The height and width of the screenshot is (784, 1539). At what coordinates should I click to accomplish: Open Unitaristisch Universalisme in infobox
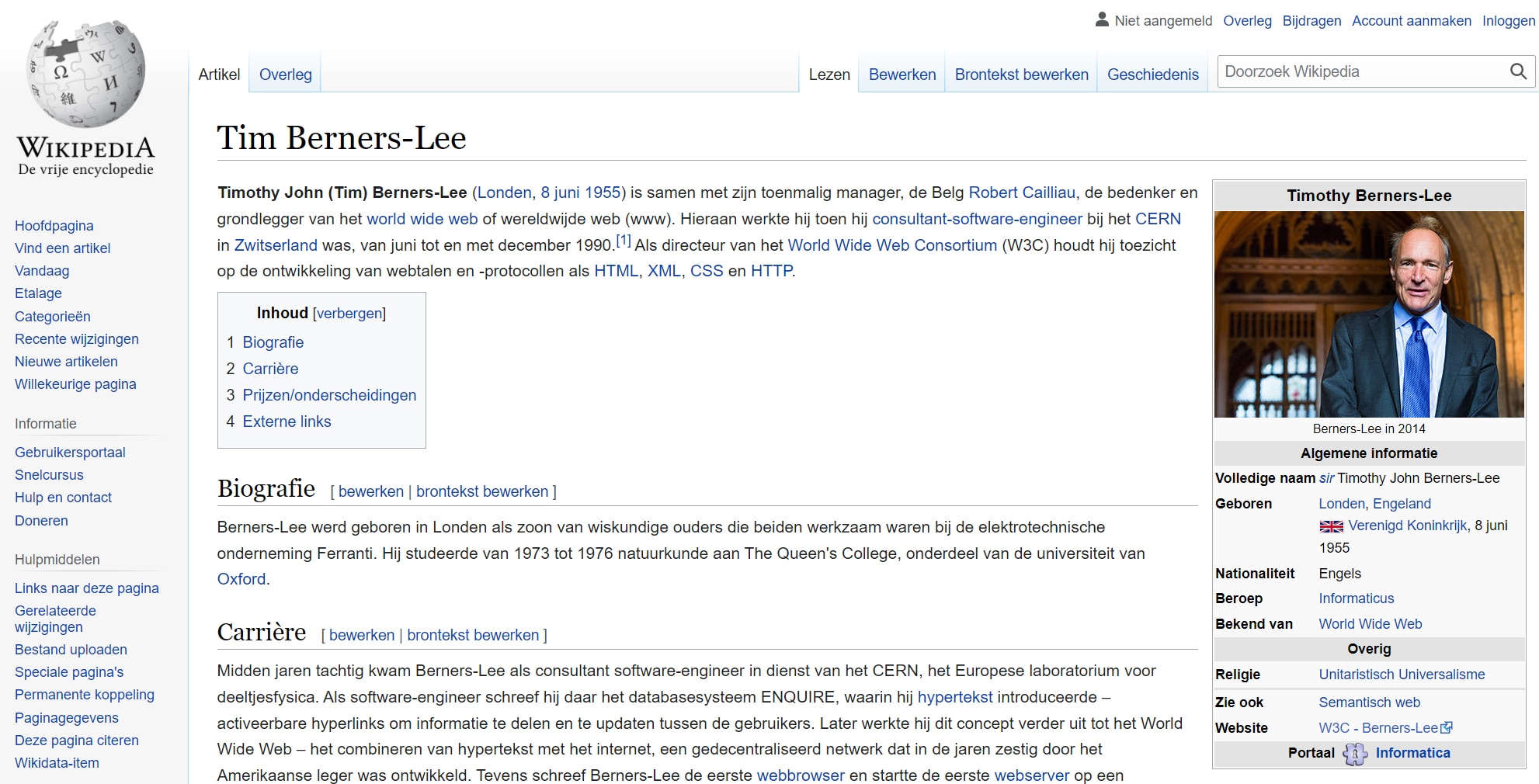click(1401, 675)
